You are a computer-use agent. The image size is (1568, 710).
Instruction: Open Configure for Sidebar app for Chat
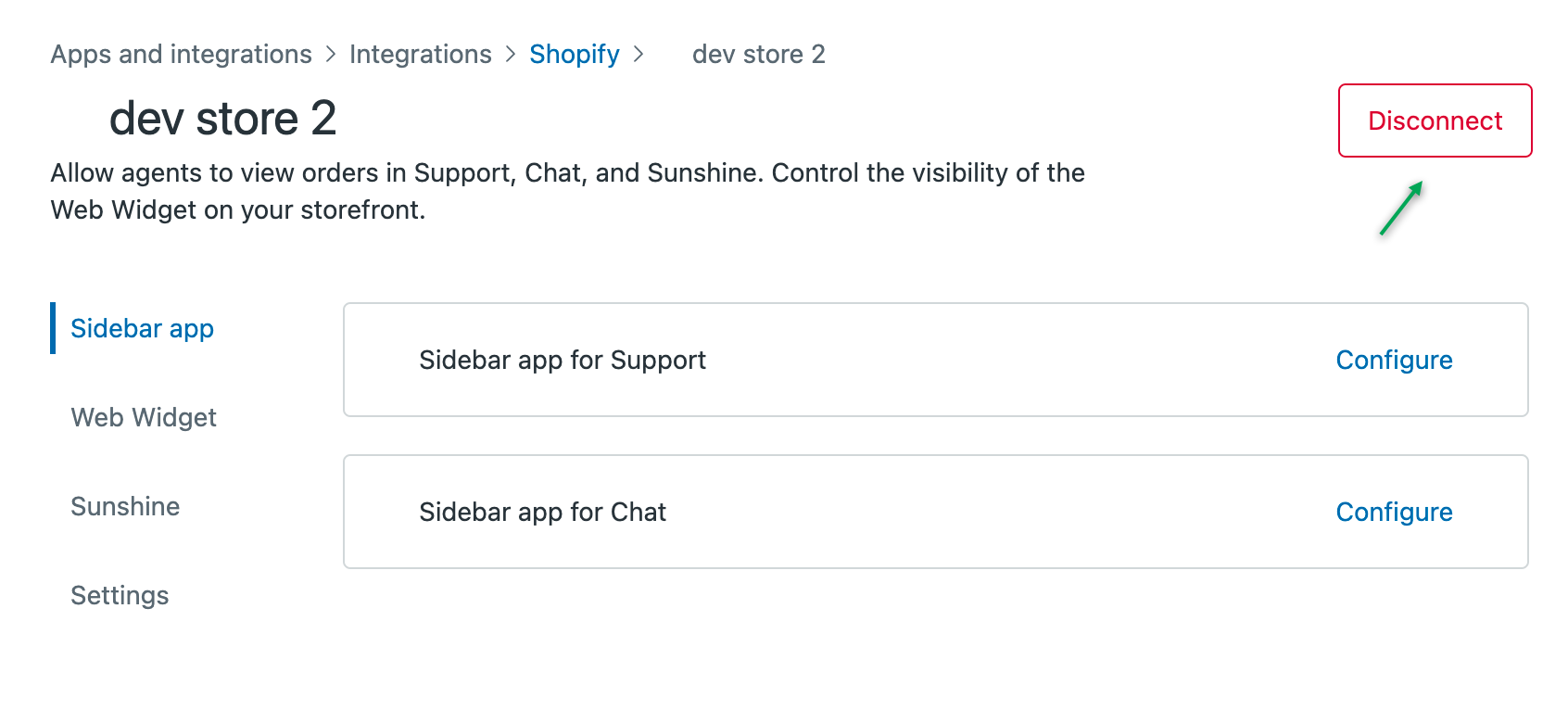[1394, 512]
